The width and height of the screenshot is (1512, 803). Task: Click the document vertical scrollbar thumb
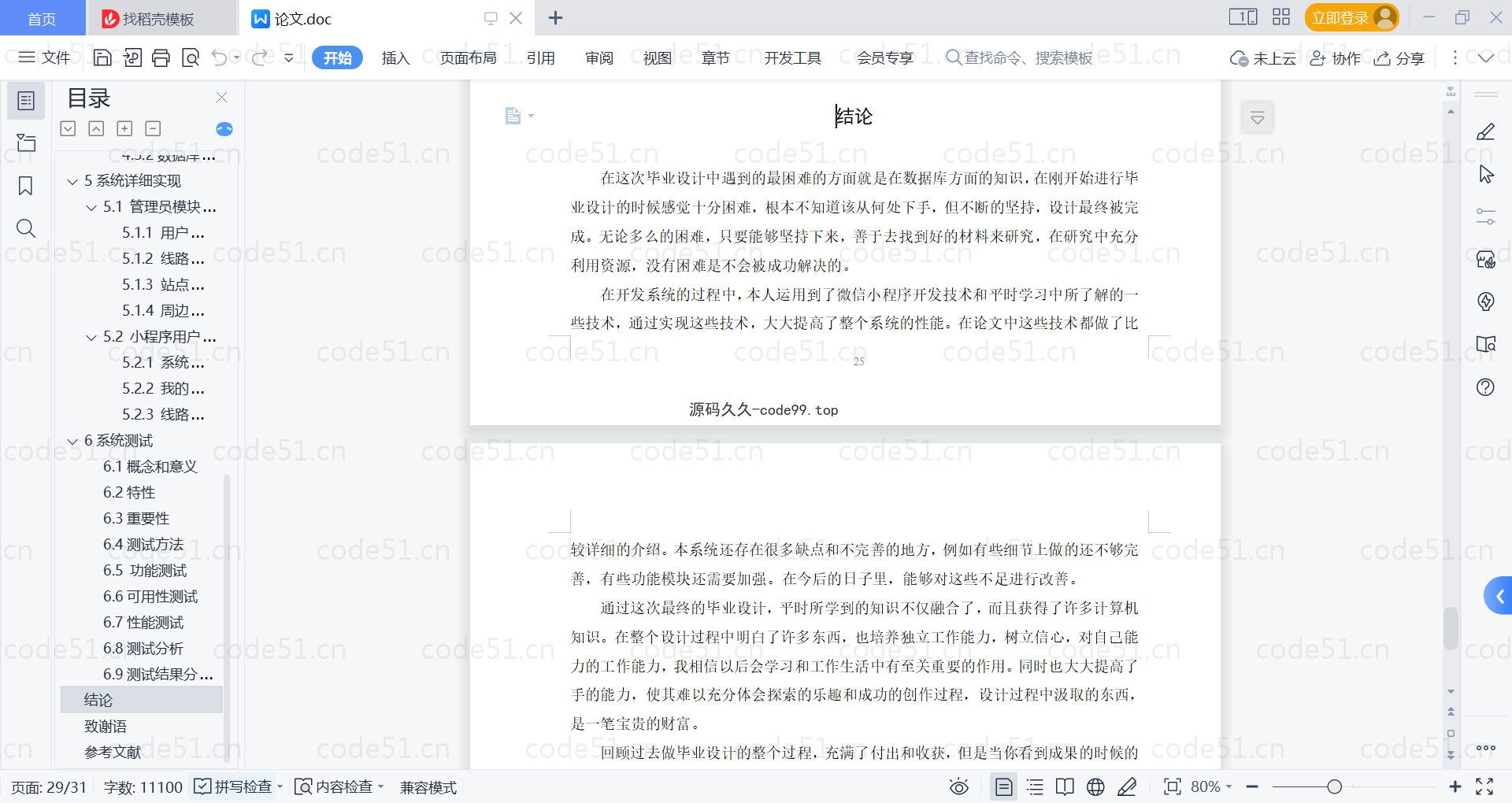(x=1451, y=628)
